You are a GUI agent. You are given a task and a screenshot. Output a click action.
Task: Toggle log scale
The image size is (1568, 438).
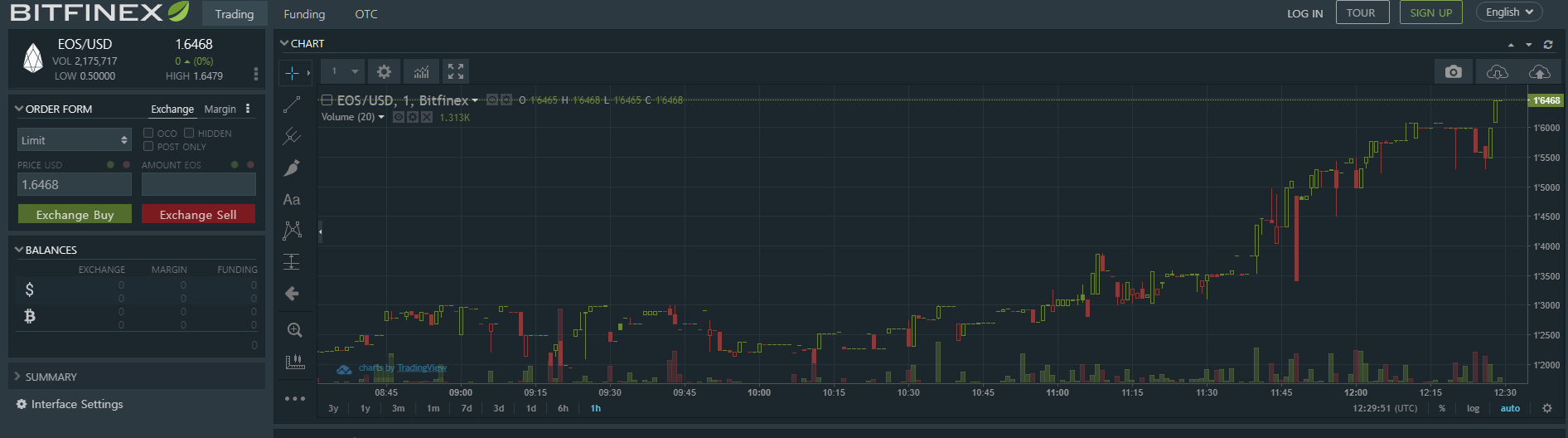(x=1473, y=408)
